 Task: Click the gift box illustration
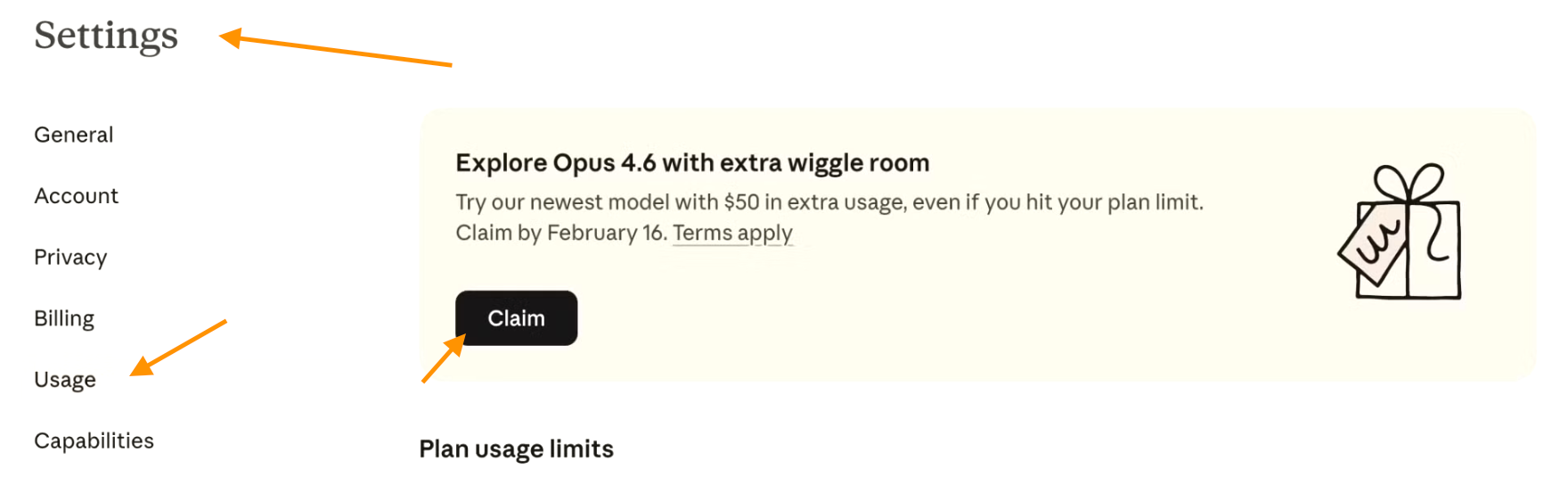point(1400,232)
